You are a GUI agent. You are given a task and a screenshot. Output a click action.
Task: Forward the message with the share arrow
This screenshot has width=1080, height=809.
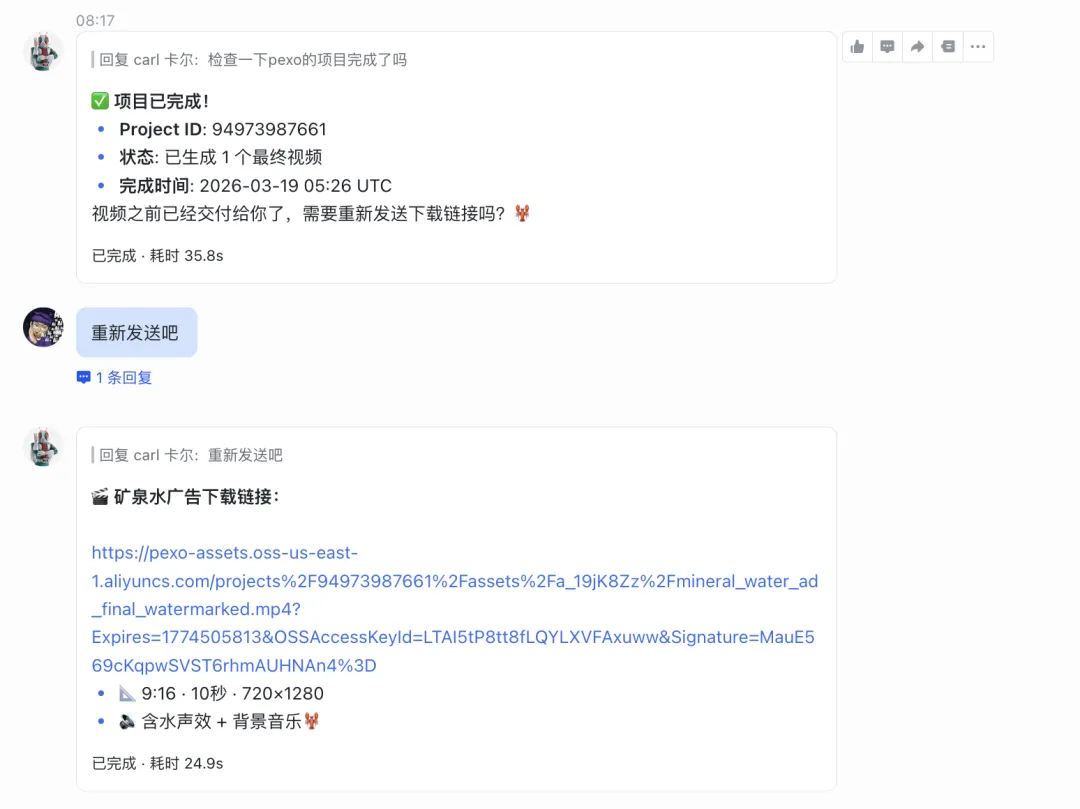pyautogui.click(x=917, y=47)
